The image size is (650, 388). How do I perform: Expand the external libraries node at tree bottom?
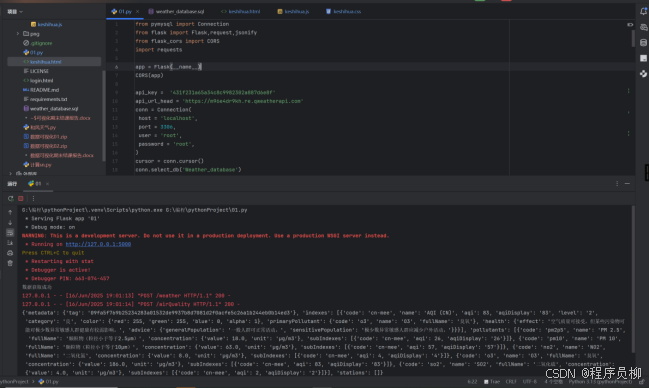point(10,173)
